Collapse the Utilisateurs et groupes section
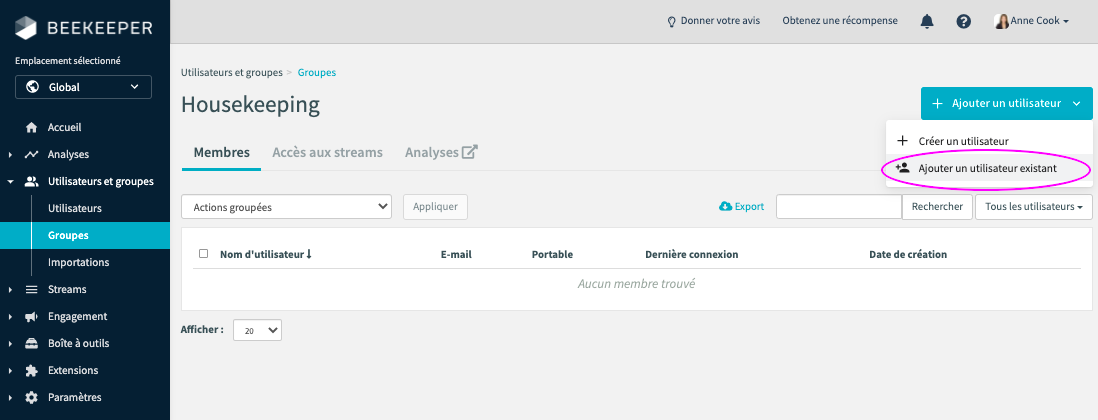The image size is (1098, 420). 10,182
